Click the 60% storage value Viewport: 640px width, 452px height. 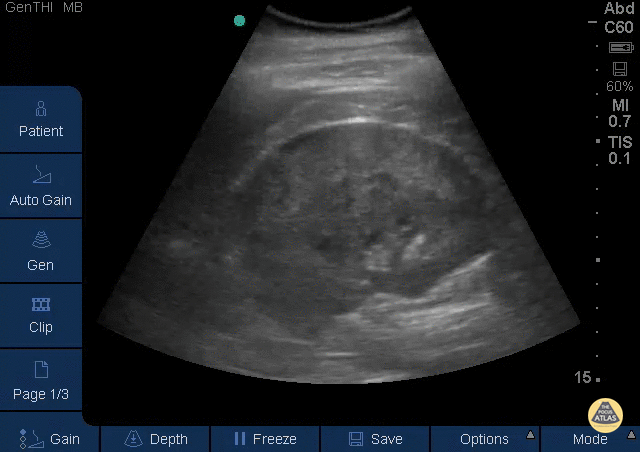click(x=620, y=86)
